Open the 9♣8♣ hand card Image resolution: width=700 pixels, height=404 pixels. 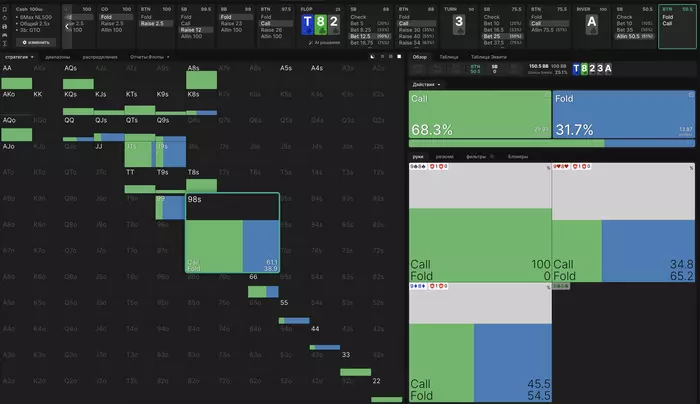(480, 222)
